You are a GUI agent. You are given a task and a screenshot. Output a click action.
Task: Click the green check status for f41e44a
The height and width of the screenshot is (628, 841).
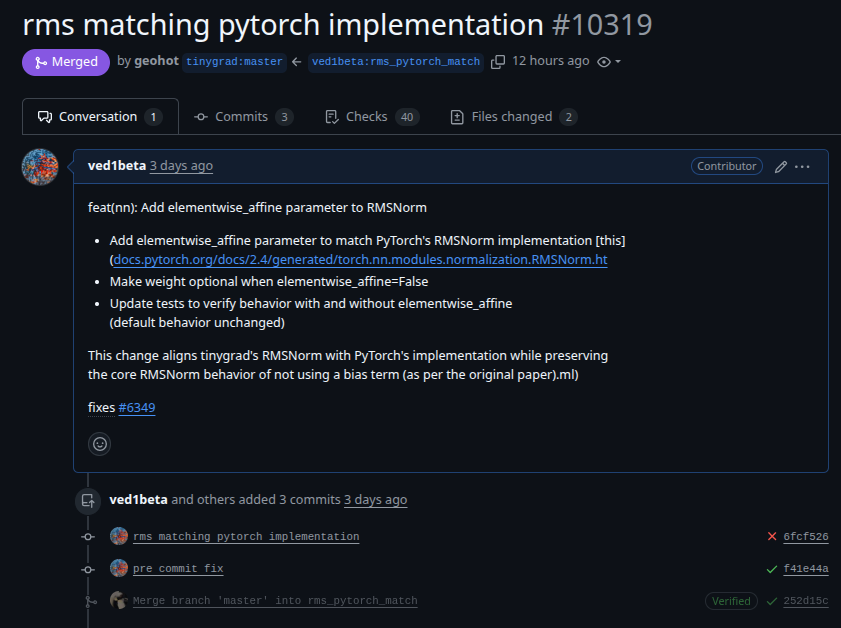772,569
